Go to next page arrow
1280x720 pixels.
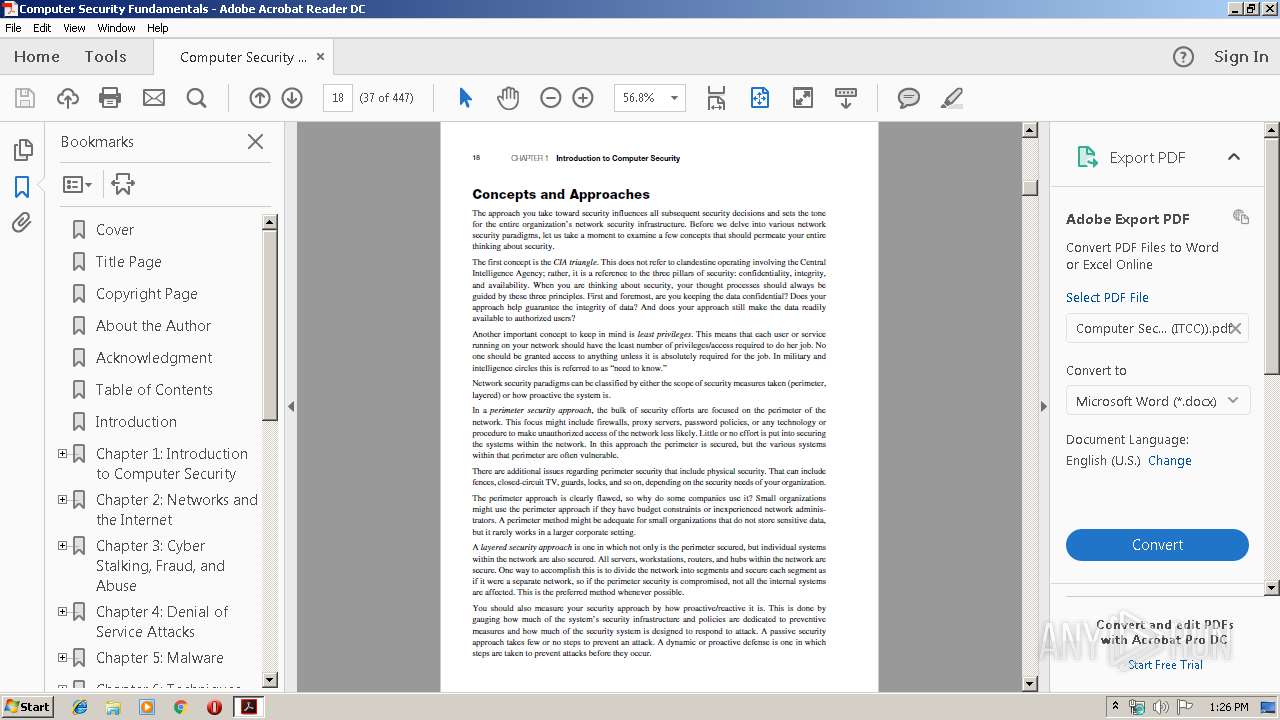(292, 98)
